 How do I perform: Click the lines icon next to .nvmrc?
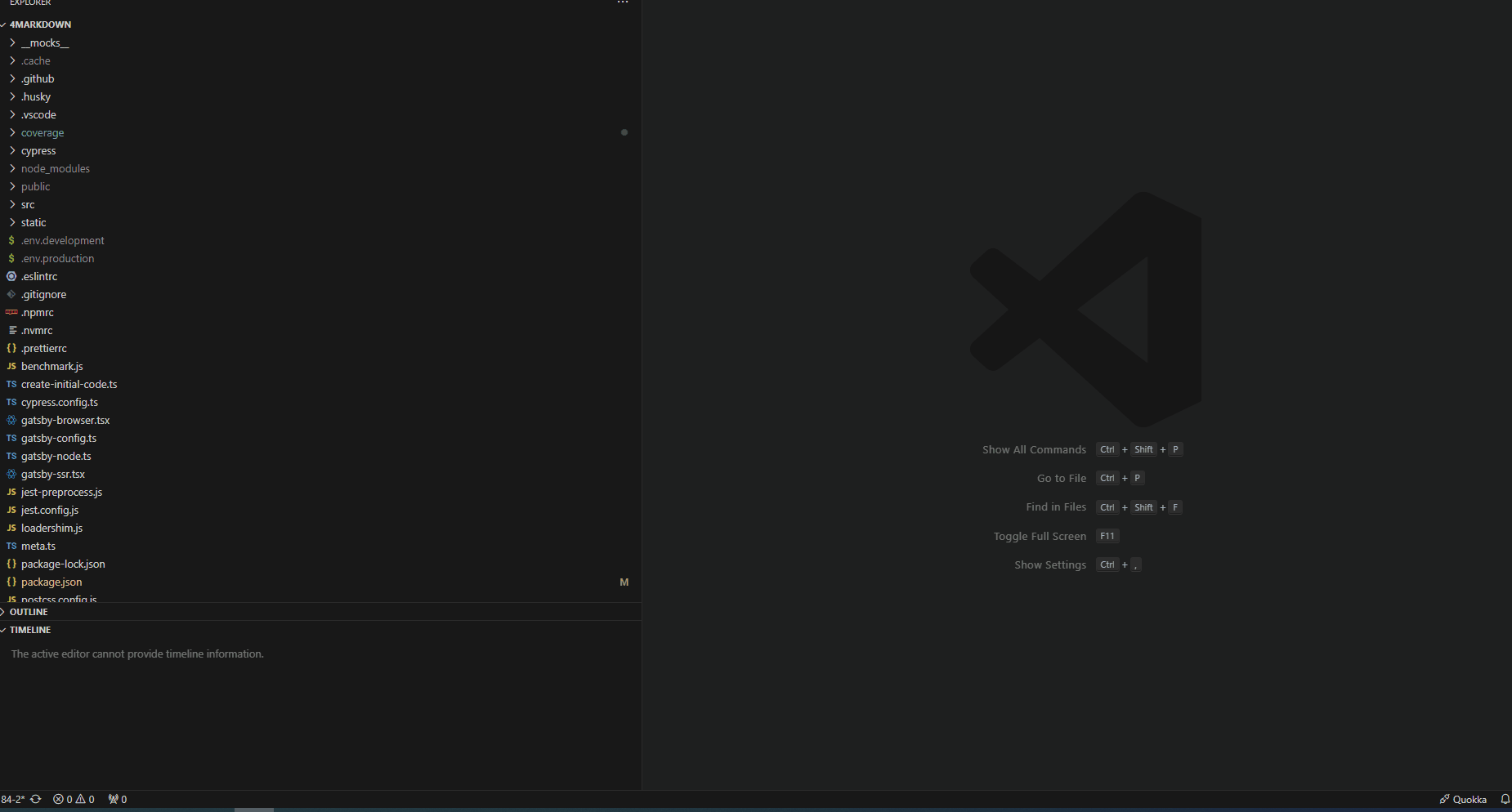tap(12, 330)
